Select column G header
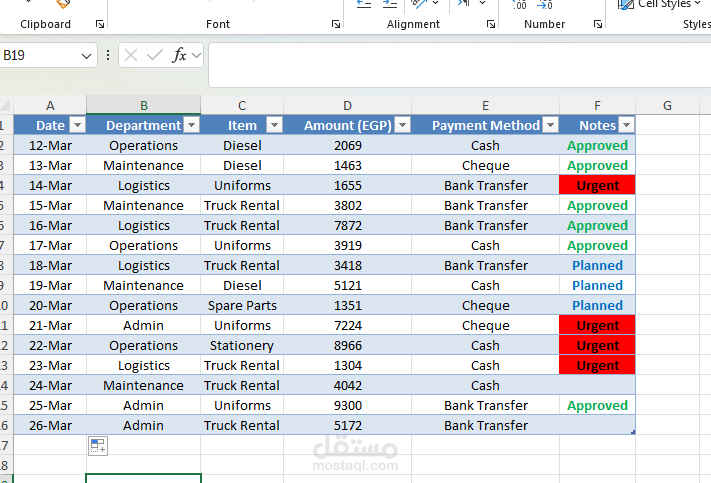 pyautogui.click(x=667, y=106)
